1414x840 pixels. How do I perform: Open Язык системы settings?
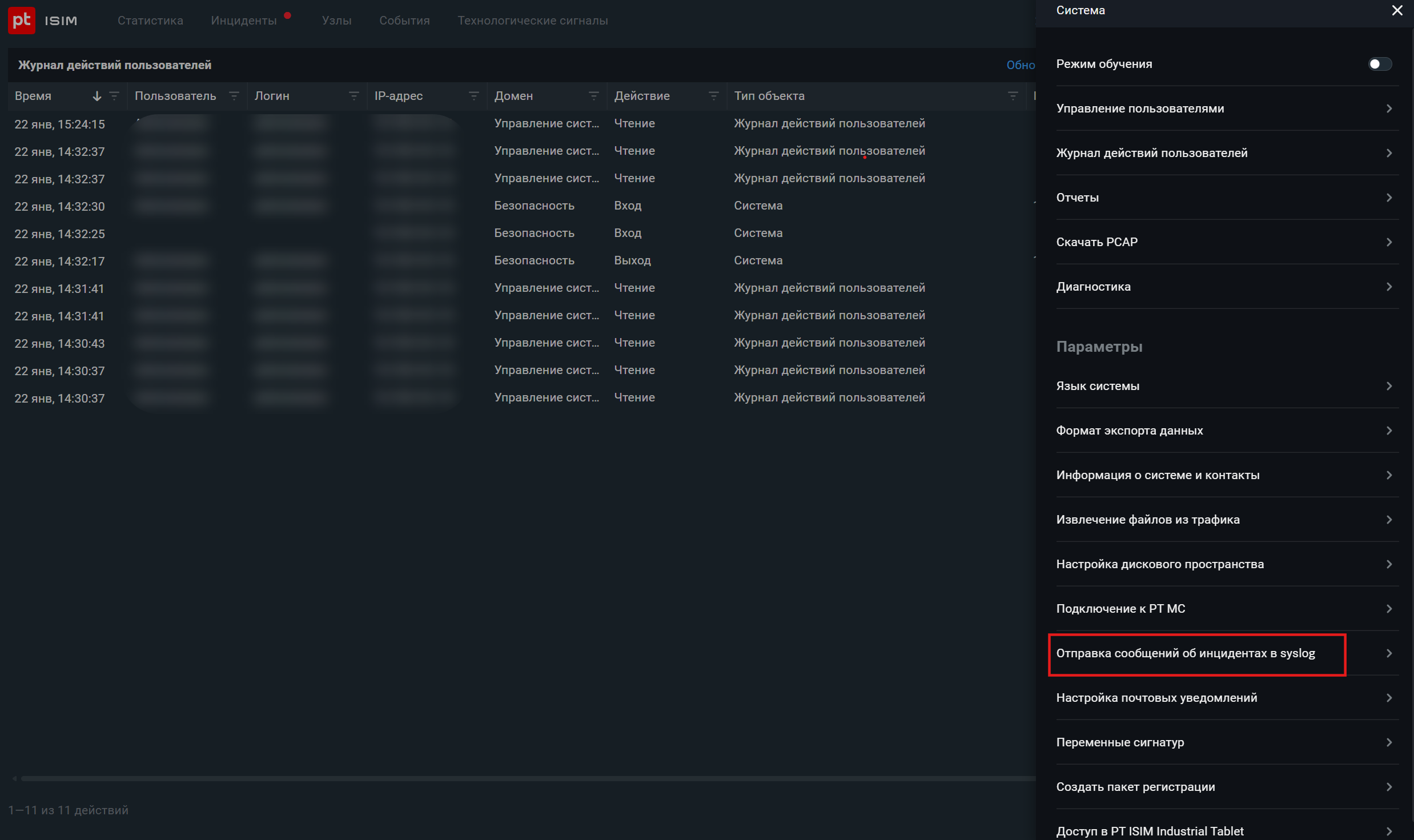coord(1224,385)
